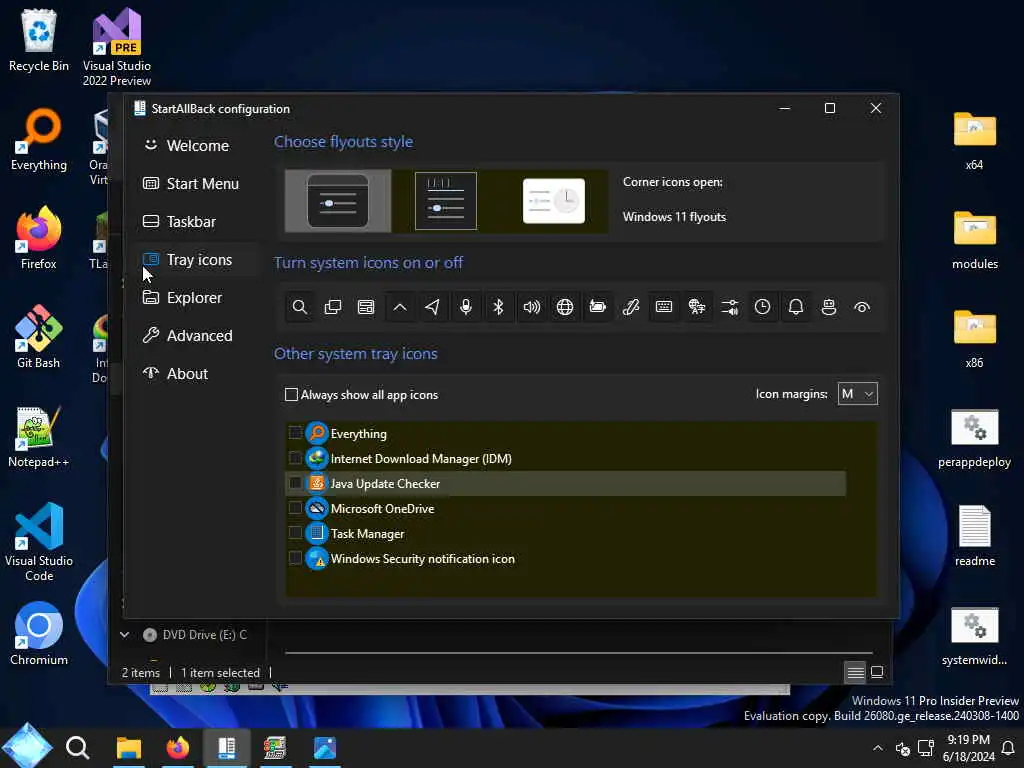
Task: Toggle the Pen menu system icon
Action: click(631, 307)
